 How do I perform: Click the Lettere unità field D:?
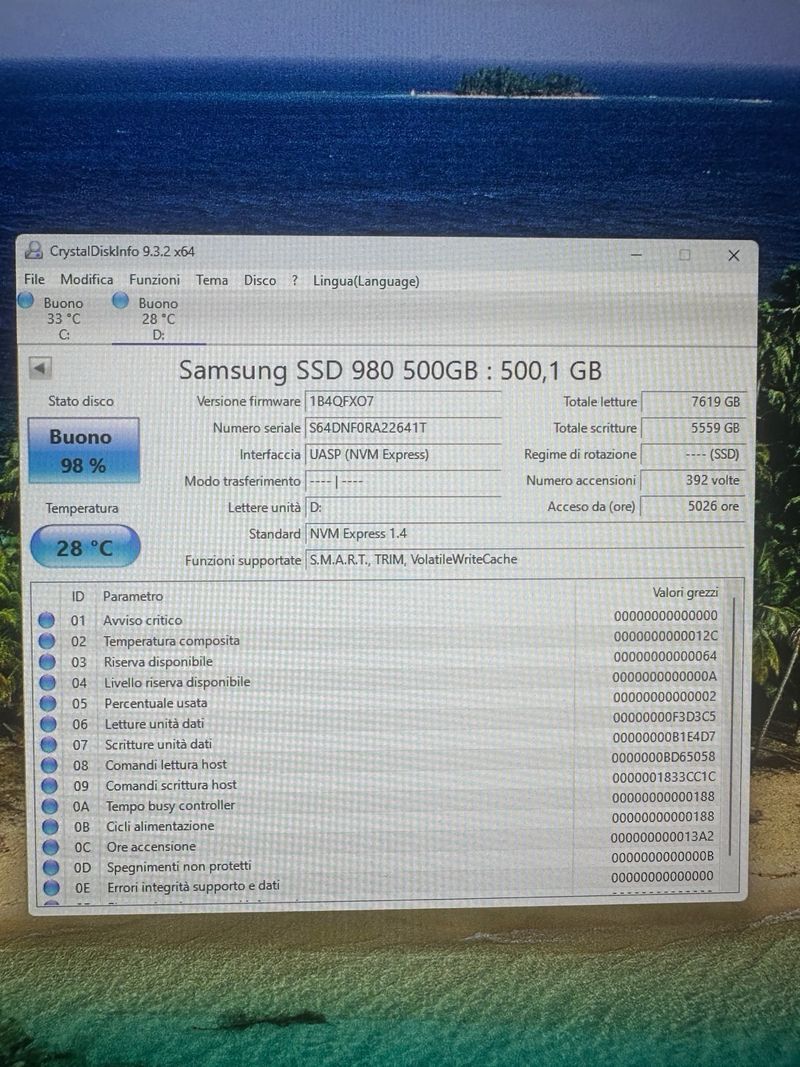click(403, 508)
